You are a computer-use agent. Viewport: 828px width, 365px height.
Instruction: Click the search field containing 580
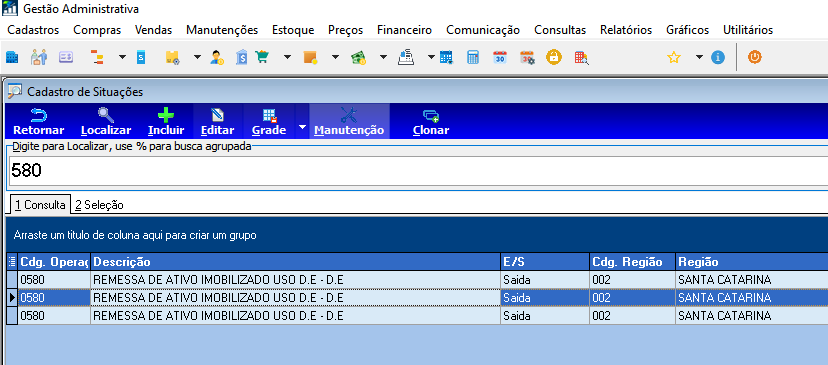tap(417, 171)
